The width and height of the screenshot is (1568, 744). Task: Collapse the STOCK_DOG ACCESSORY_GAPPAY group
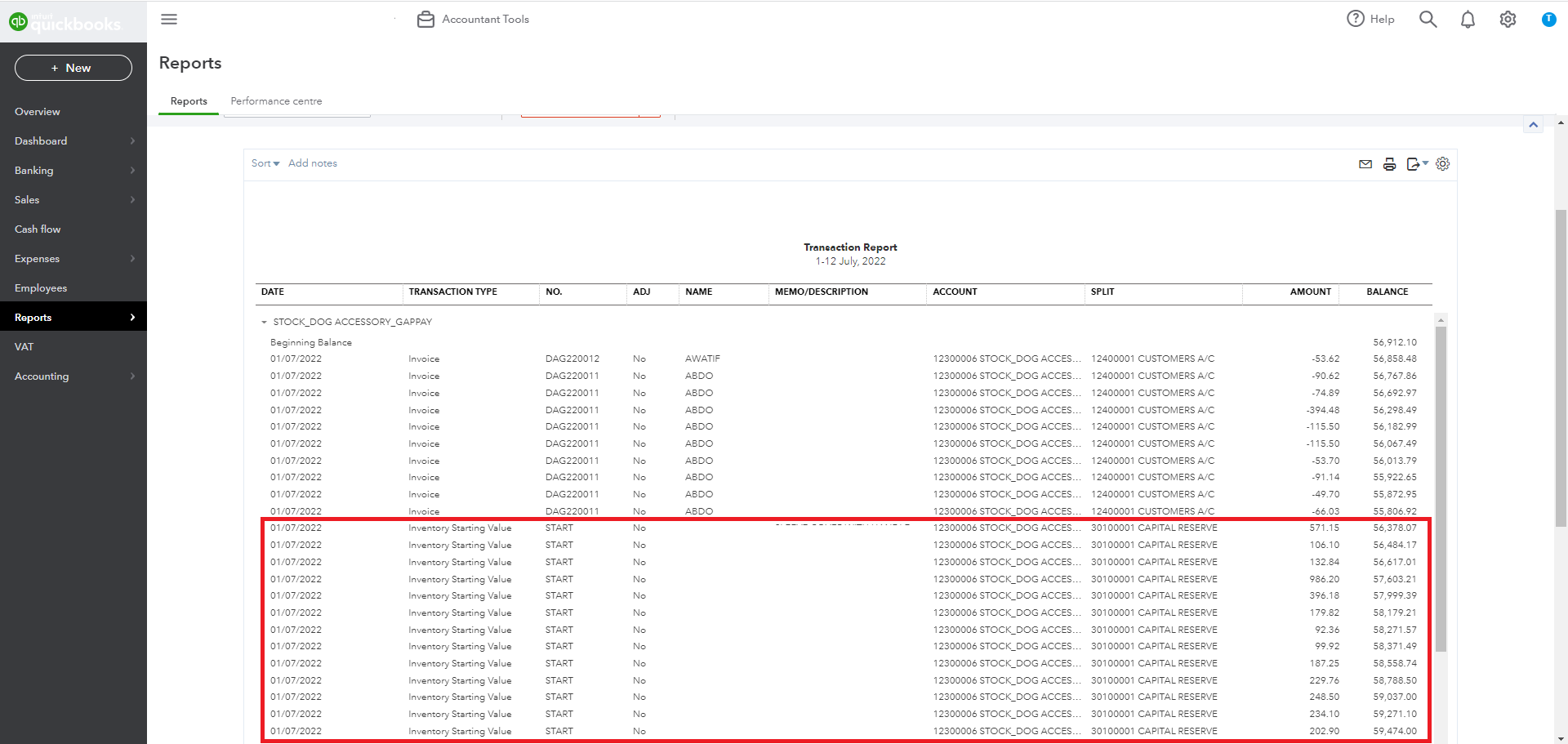tap(264, 321)
